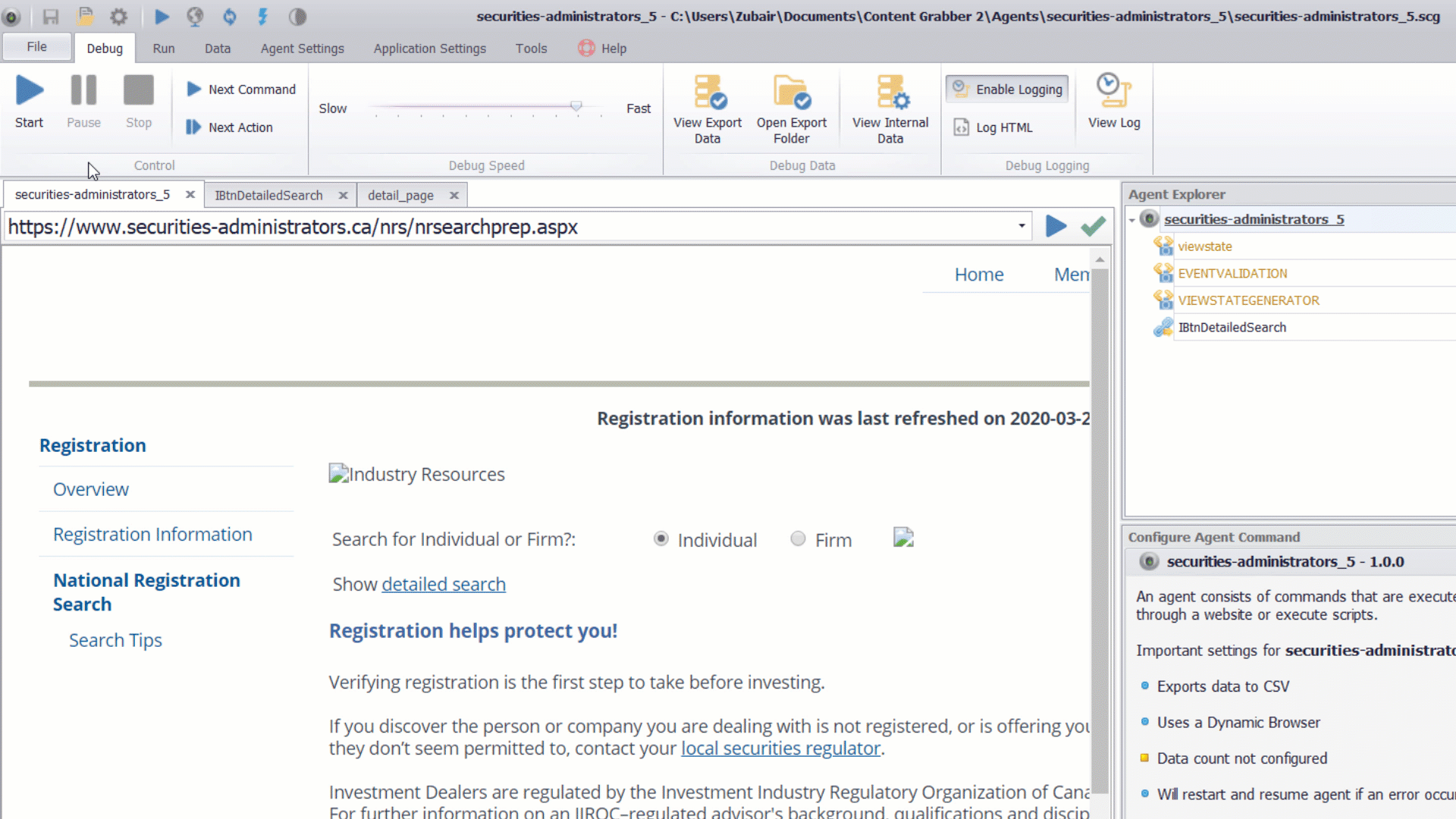The height and width of the screenshot is (819, 1456).
Task: Click the blue browser navigate arrow
Action: coord(1056,226)
